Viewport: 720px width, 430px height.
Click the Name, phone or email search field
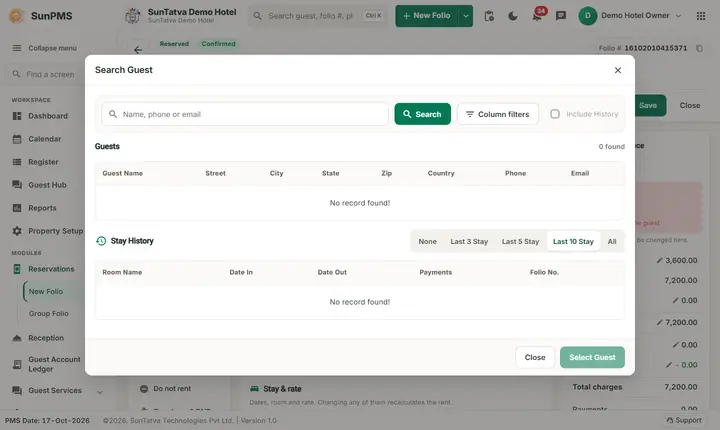pos(245,114)
